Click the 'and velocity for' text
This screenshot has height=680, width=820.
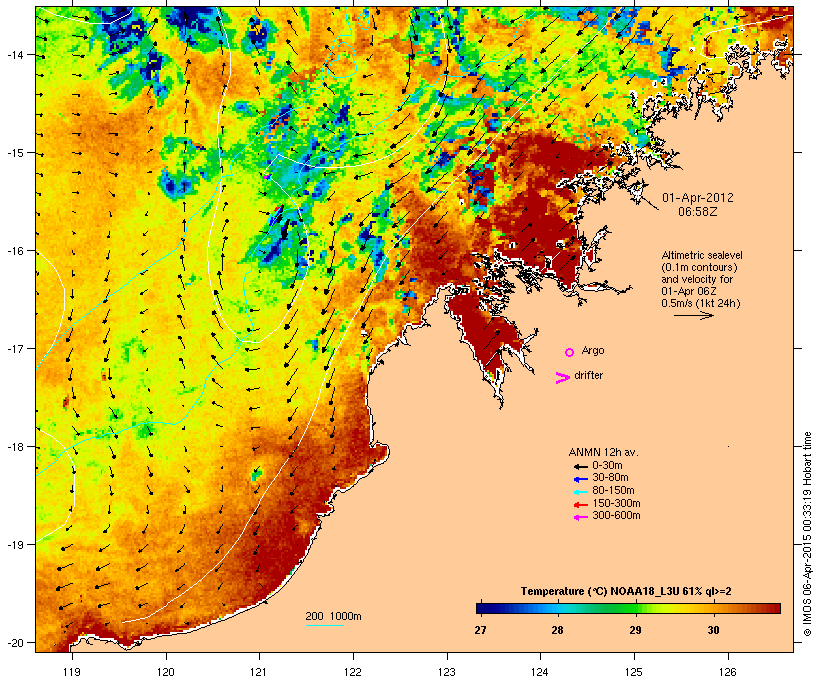coord(697,279)
